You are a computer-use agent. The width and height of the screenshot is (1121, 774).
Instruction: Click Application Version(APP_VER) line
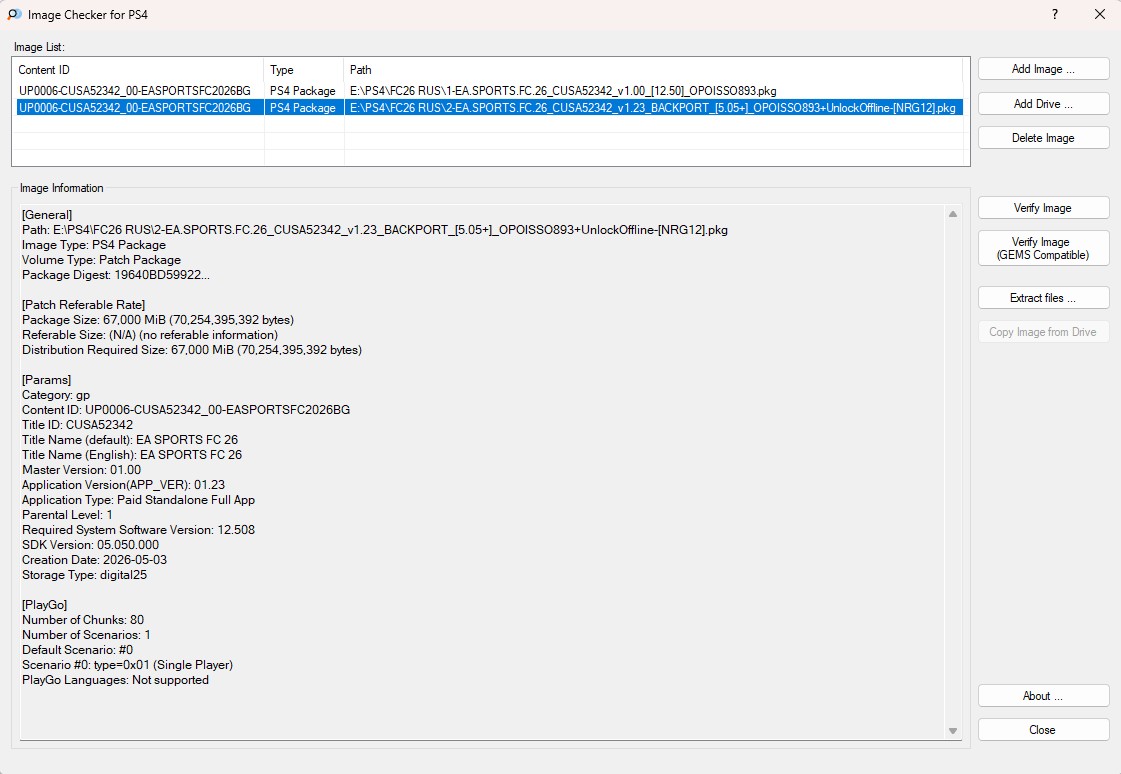(x=124, y=485)
